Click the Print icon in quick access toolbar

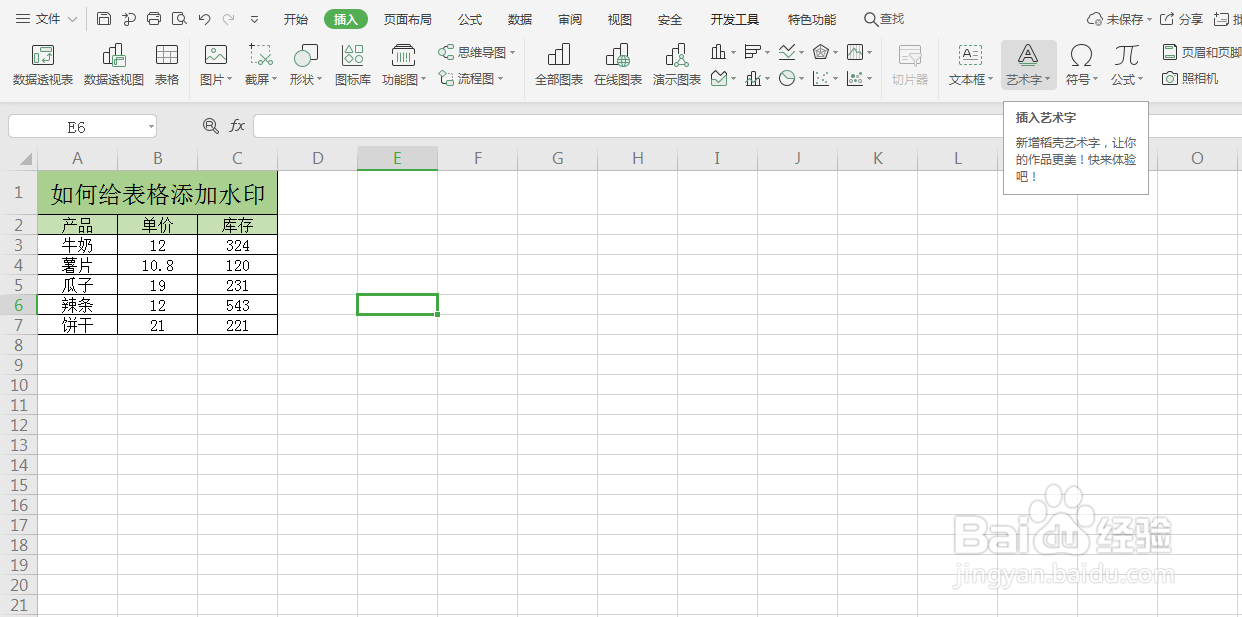(154, 19)
